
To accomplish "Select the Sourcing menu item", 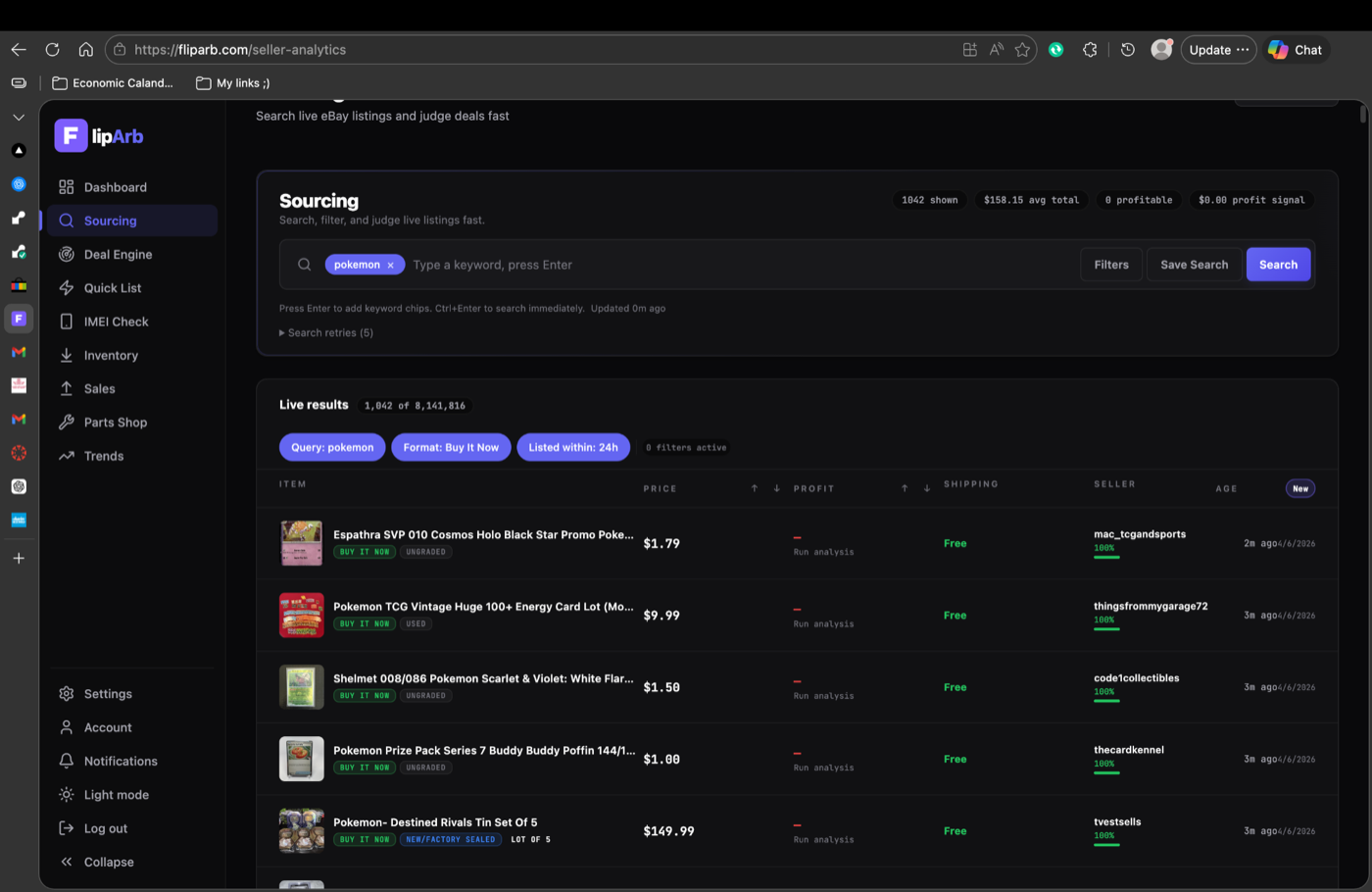I will click(131, 221).
